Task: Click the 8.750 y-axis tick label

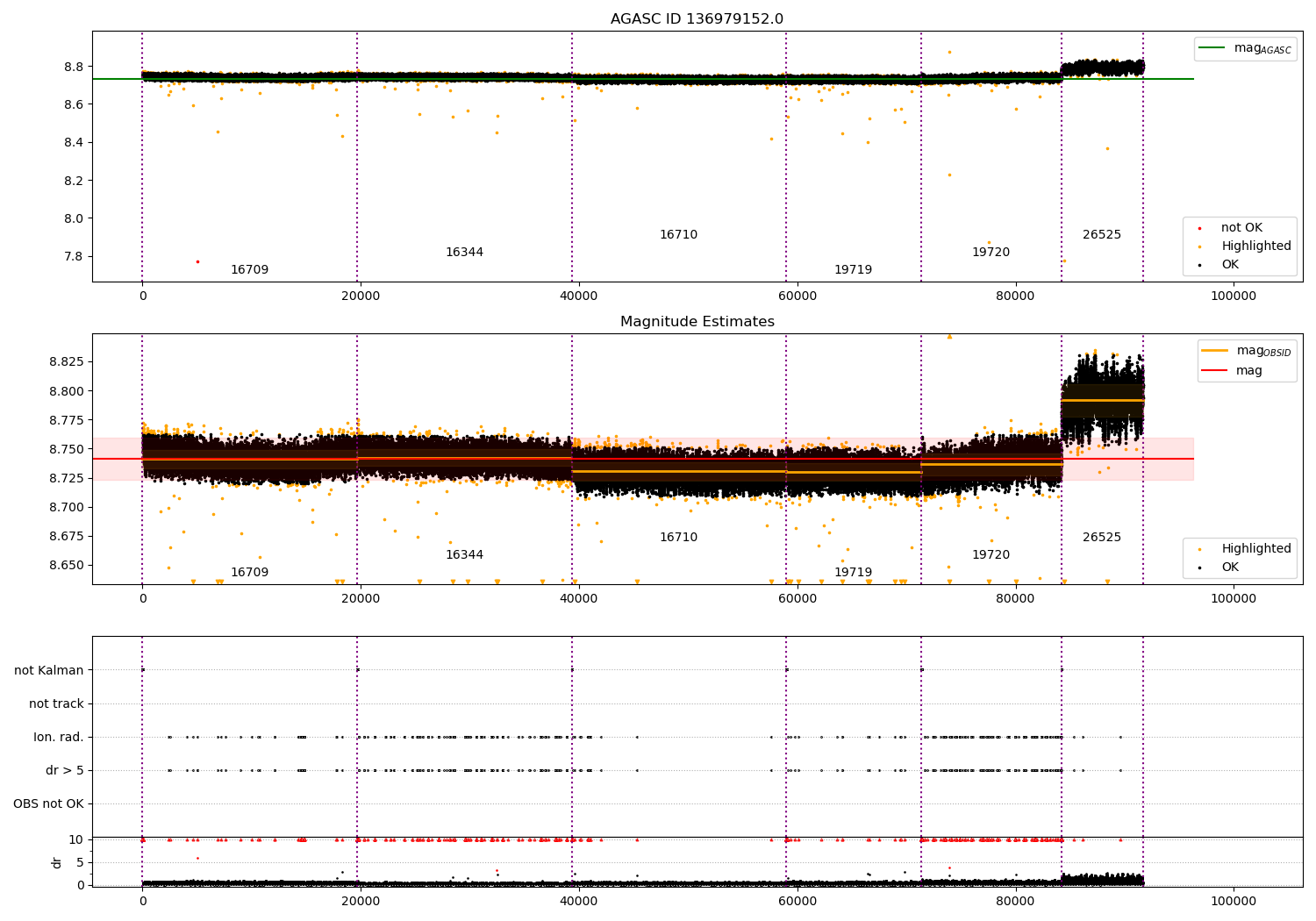Action: pyautogui.click(x=66, y=449)
